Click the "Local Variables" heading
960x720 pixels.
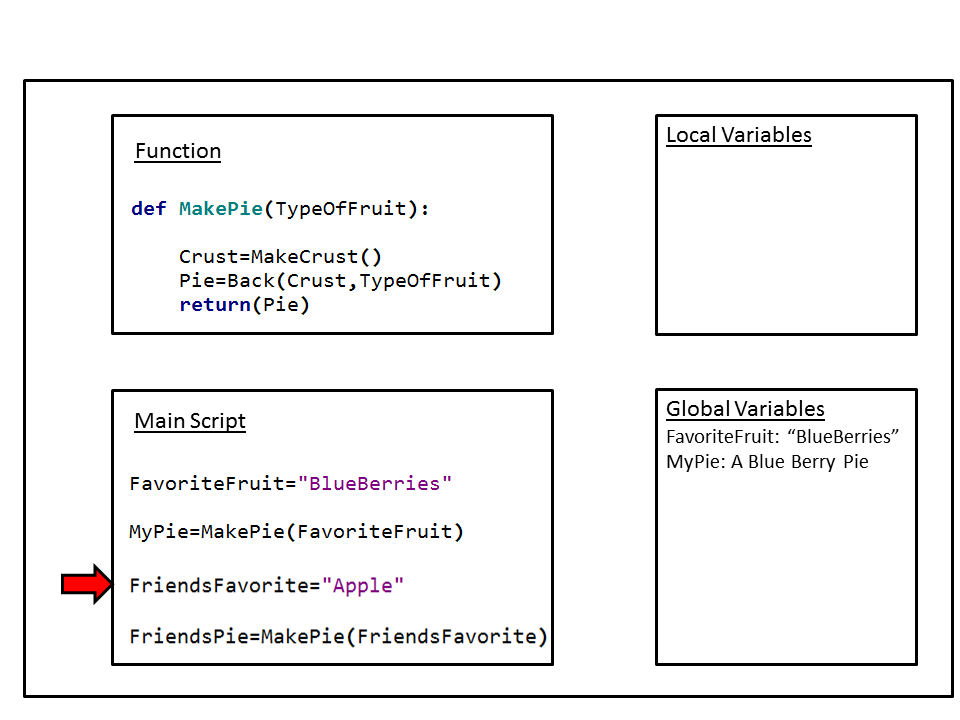pos(738,136)
